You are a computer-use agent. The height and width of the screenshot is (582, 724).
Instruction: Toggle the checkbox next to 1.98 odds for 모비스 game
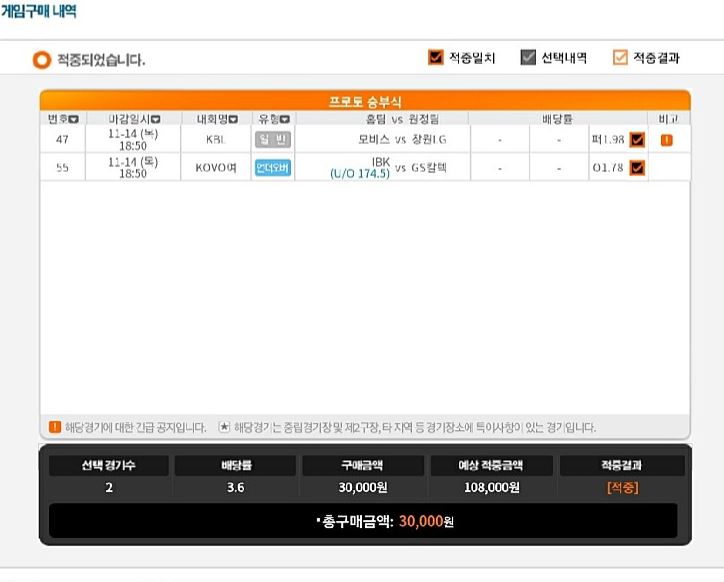click(637, 139)
